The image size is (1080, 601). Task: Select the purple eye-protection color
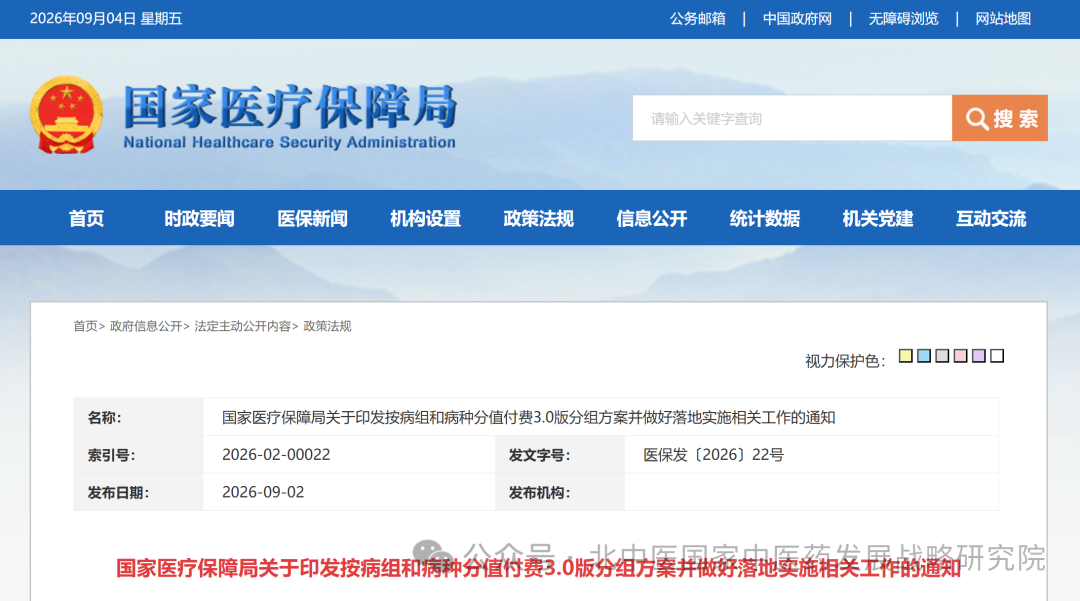click(979, 356)
